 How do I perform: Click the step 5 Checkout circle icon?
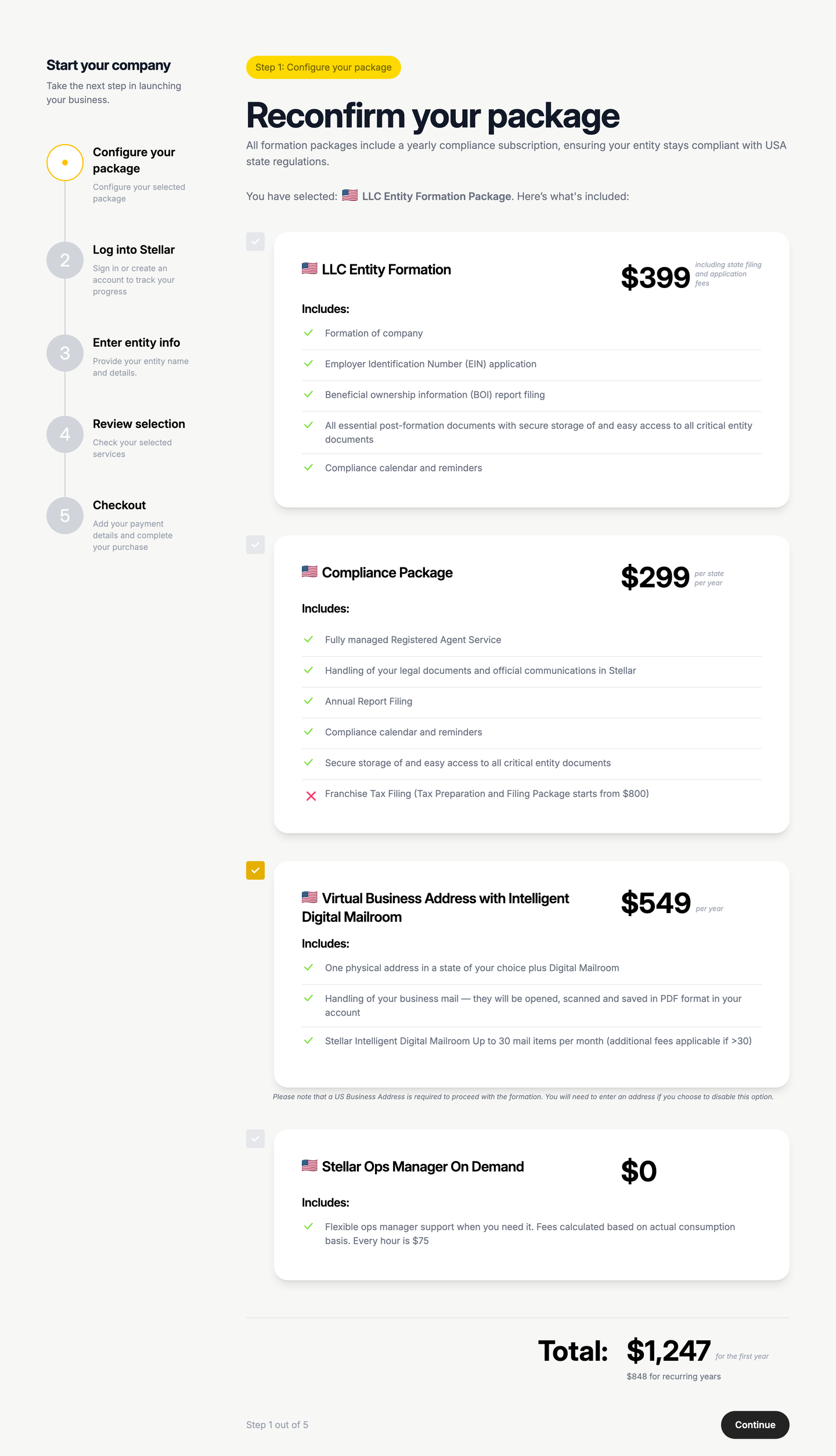pyautogui.click(x=65, y=516)
